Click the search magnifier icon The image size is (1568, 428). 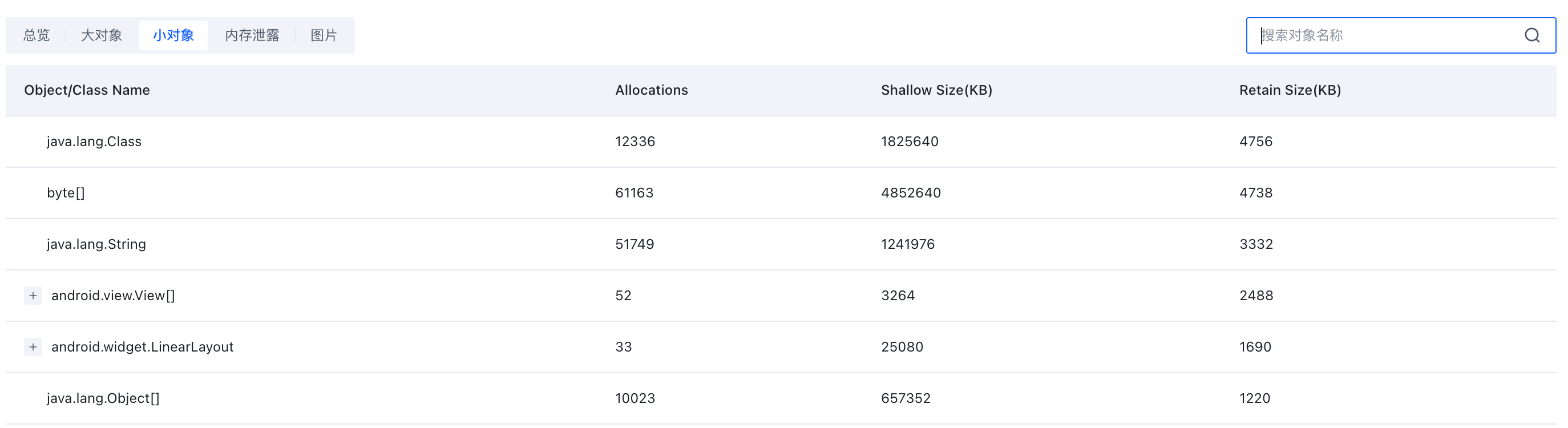point(1531,35)
